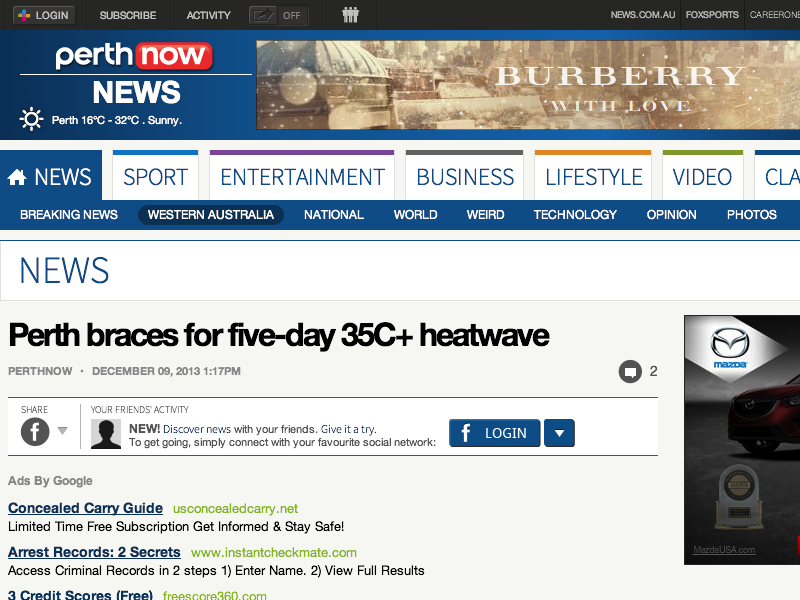800x600 pixels.
Task: Open comments via speech bubble icon
Action: 630,372
